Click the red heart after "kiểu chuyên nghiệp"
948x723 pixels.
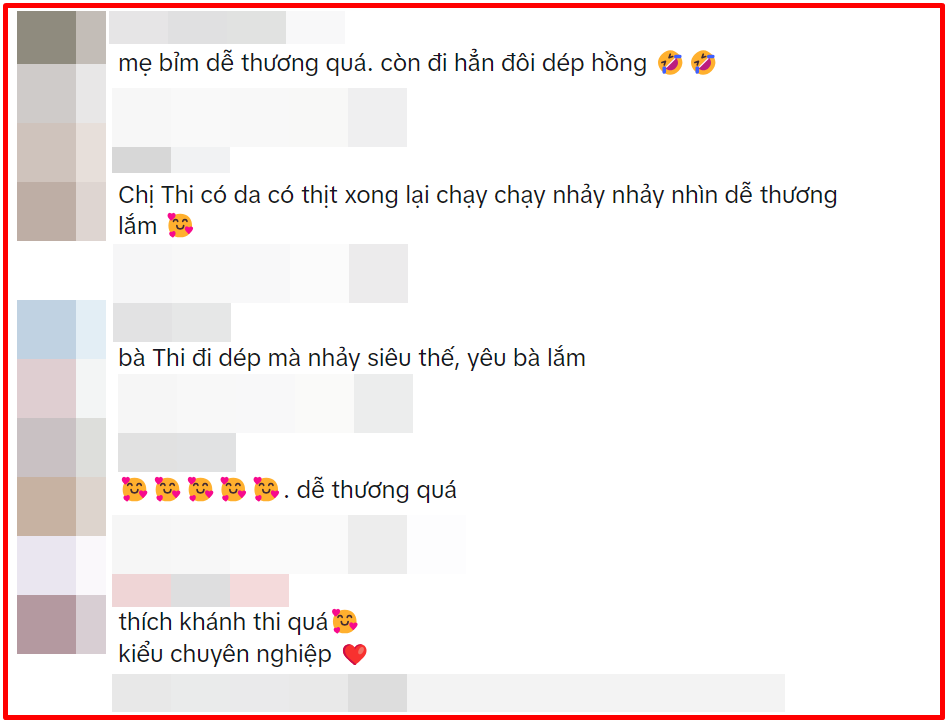pos(354,654)
